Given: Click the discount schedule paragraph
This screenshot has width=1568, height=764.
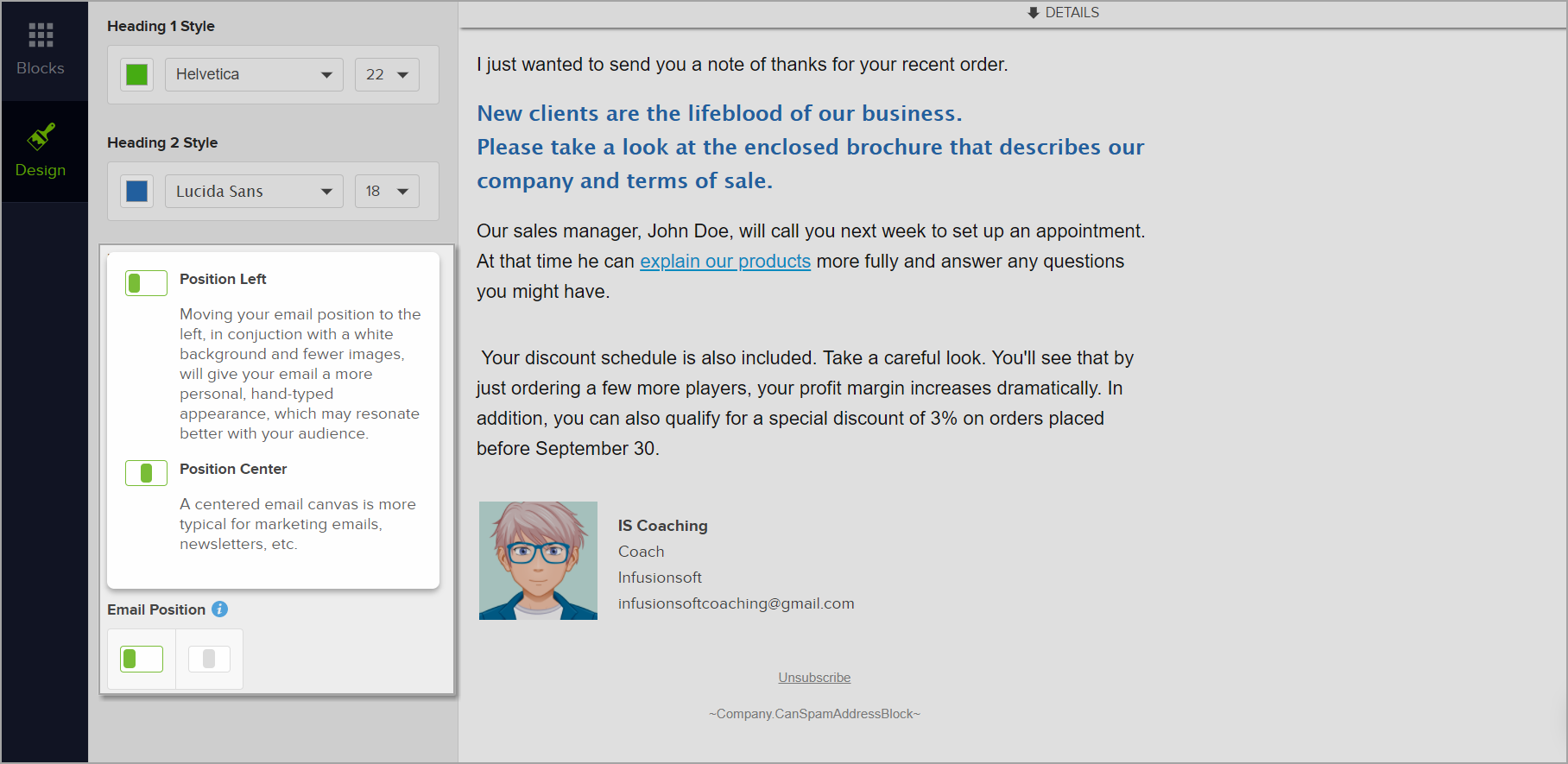Looking at the screenshot, I should [805, 403].
